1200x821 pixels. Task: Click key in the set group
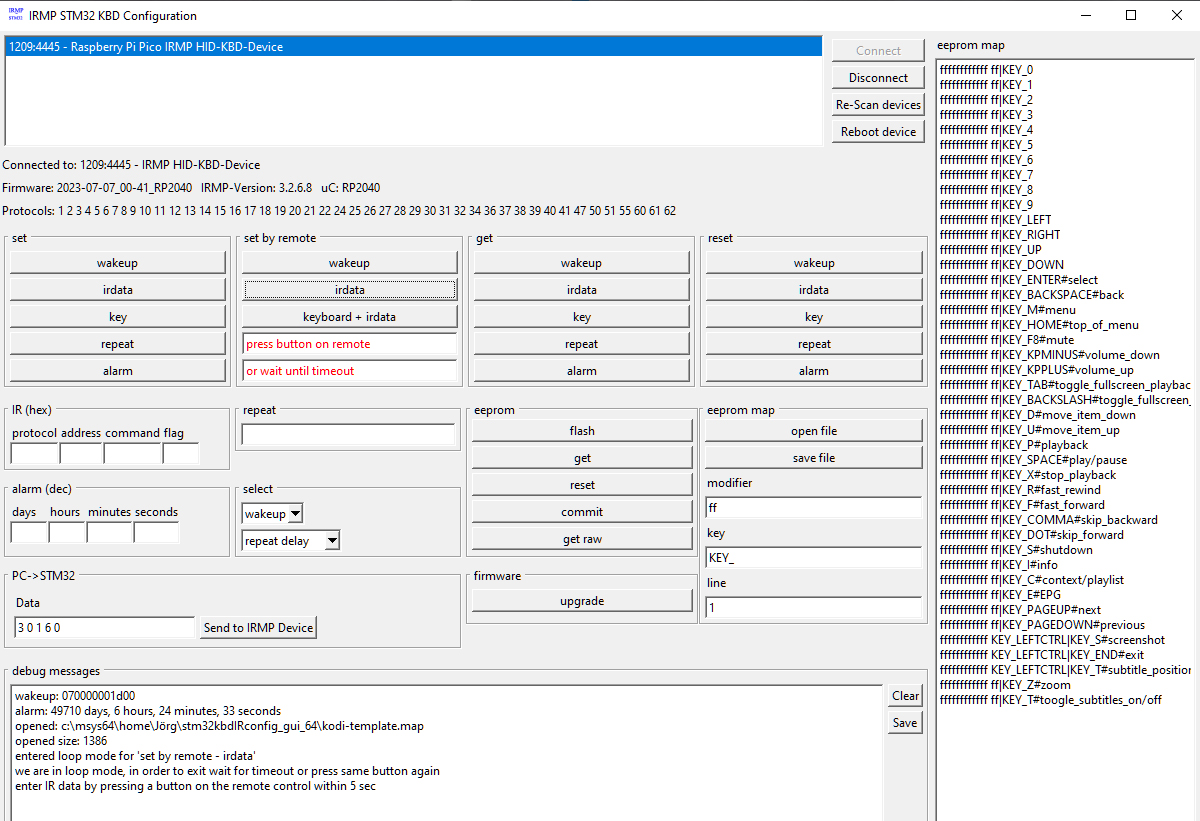117,316
